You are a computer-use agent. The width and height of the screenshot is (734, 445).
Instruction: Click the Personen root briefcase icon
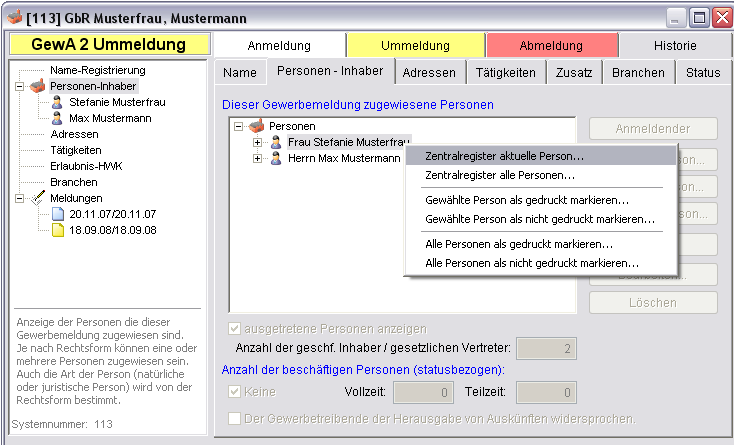coord(258,126)
